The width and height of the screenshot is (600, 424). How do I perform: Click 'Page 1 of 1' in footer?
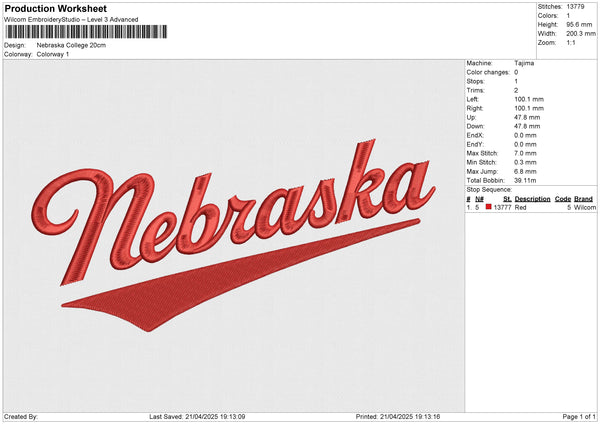(x=579, y=417)
